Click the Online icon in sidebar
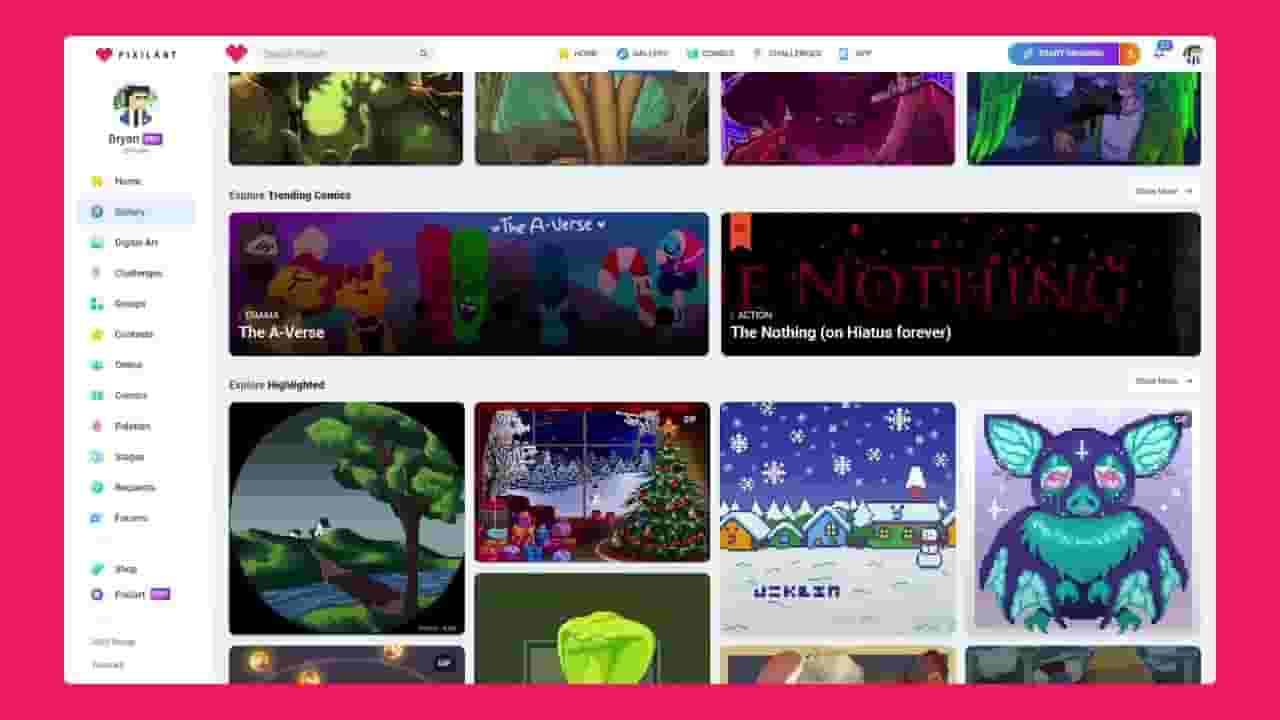The image size is (1280, 720). [97, 365]
